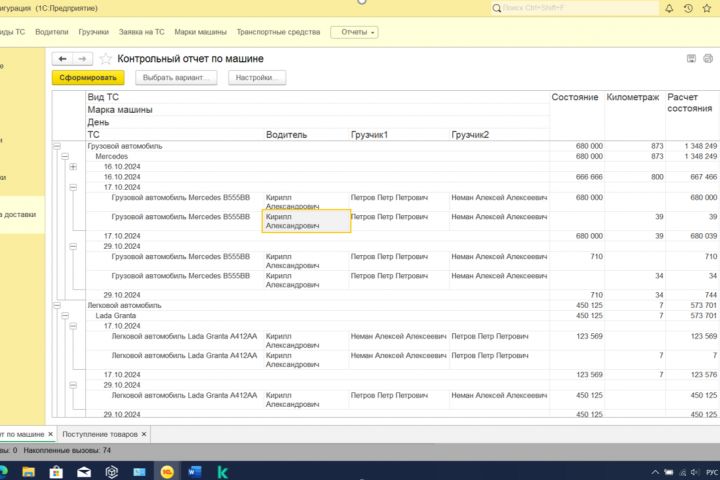The height and width of the screenshot is (480, 720).
Task: Switch to the 1C yellow icon in taskbar
Action: [x=167, y=472]
